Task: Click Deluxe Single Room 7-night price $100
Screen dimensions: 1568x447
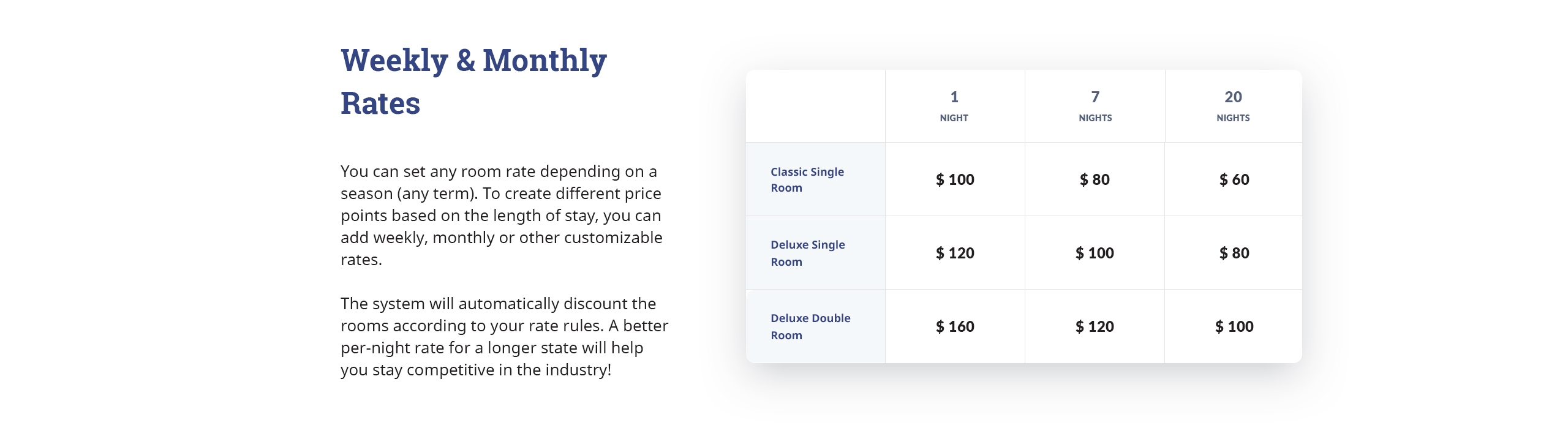Action: [x=1095, y=253]
